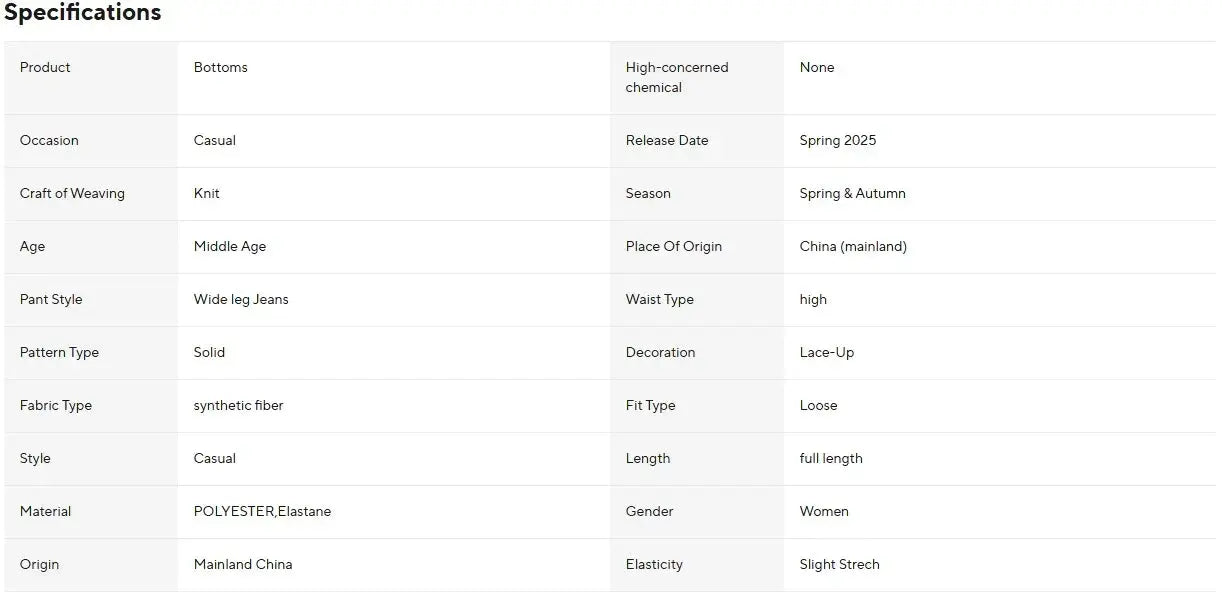Click the Place Of Origin label

[x=673, y=247]
